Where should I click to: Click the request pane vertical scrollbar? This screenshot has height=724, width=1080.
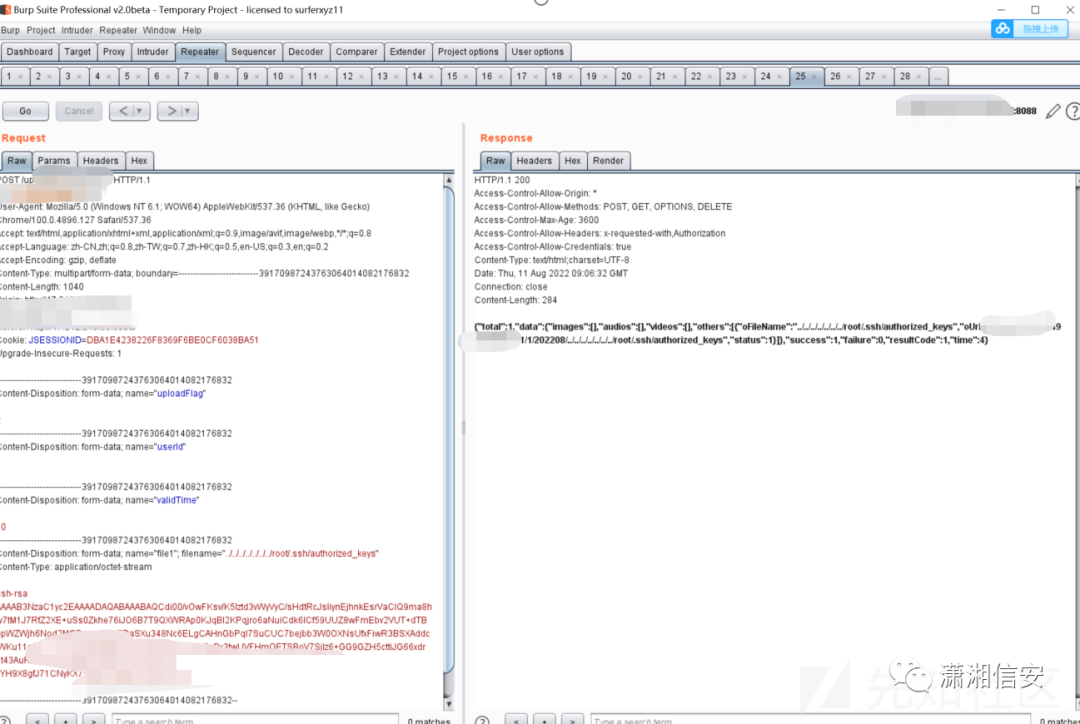tap(449, 441)
